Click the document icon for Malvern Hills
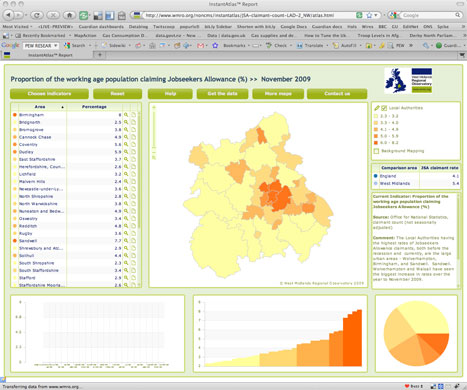467x390 pixels. [x=133, y=181]
